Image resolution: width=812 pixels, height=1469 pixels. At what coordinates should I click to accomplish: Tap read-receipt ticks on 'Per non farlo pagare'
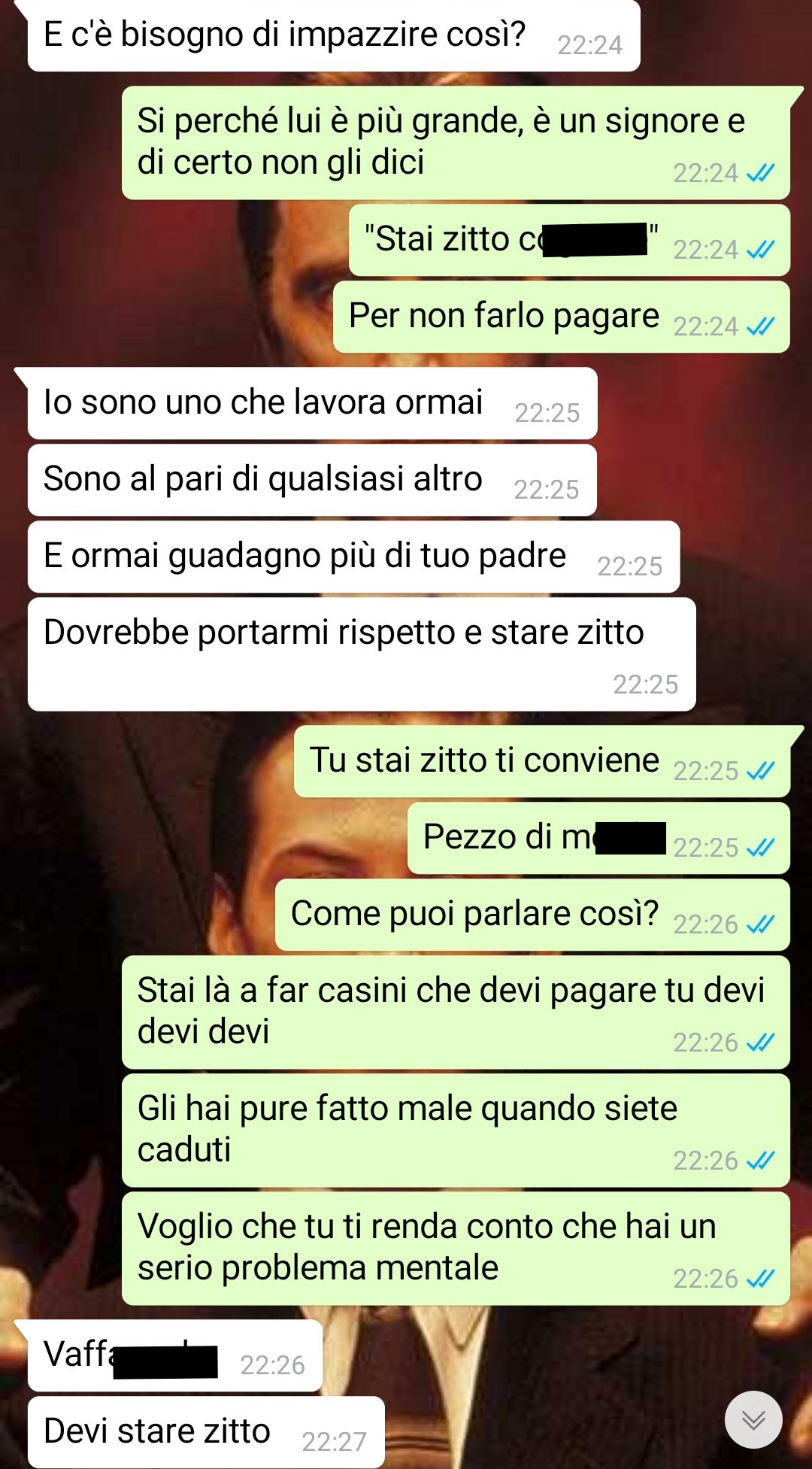[x=760, y=326]
